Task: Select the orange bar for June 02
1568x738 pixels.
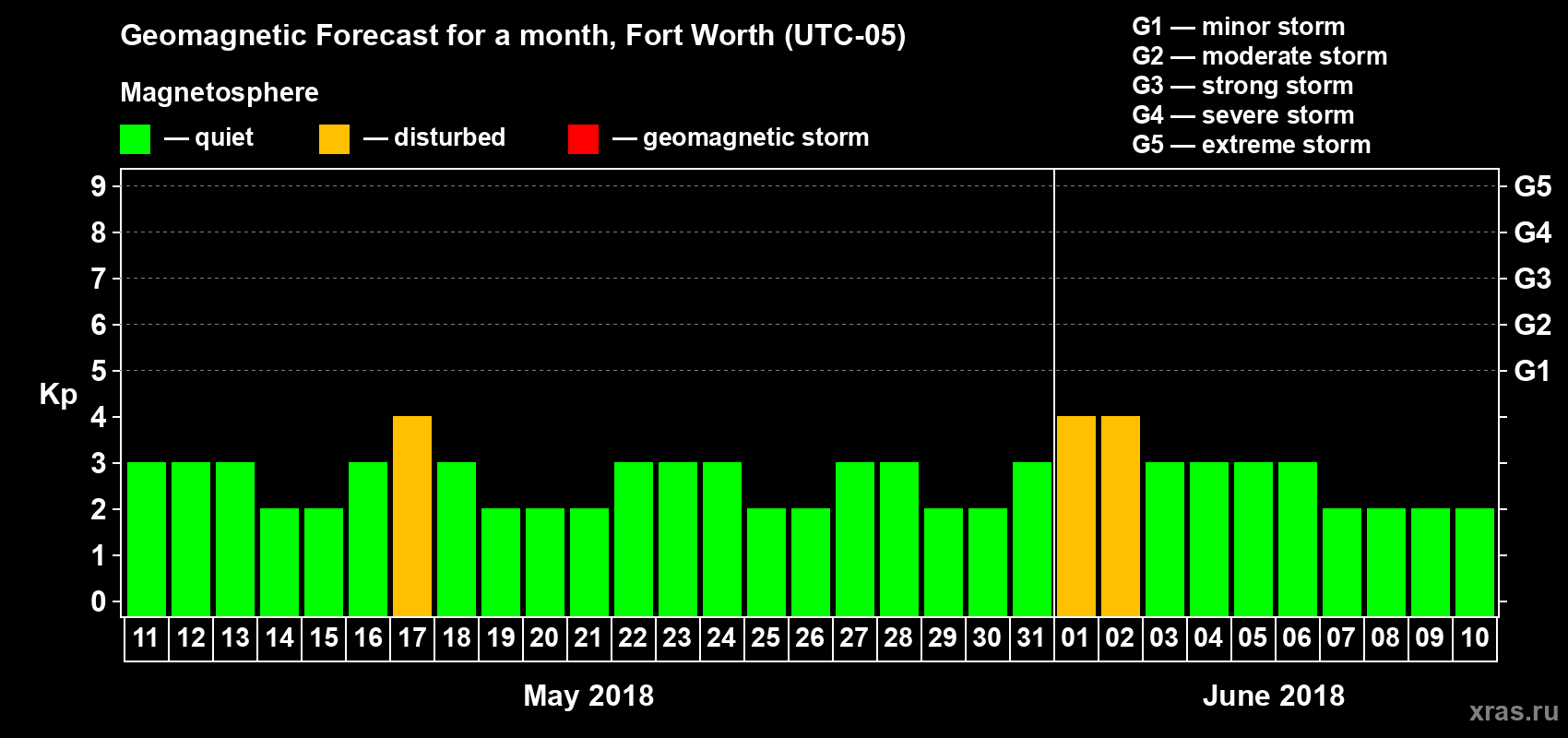Action: pos(1121,516)
